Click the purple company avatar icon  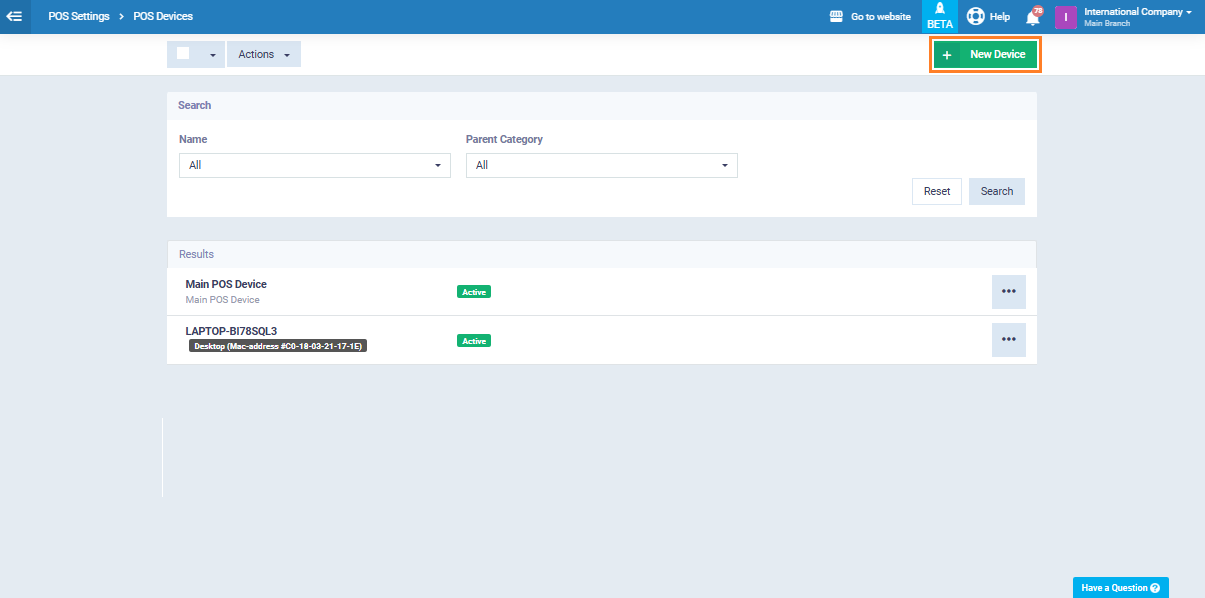(1066, 17)
